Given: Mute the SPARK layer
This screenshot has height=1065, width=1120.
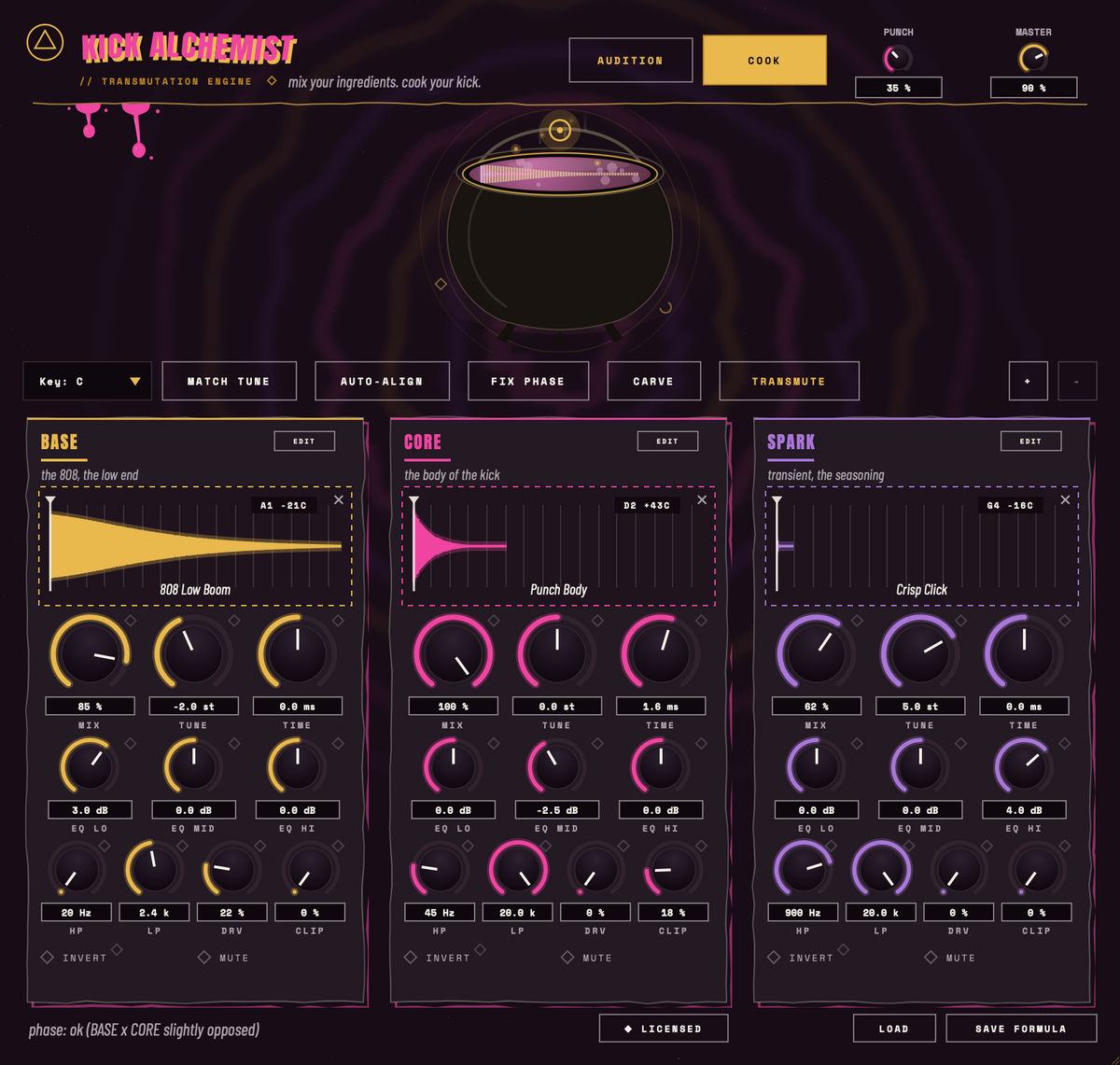Looking at the screenshot, I should (x=949, y=958).
